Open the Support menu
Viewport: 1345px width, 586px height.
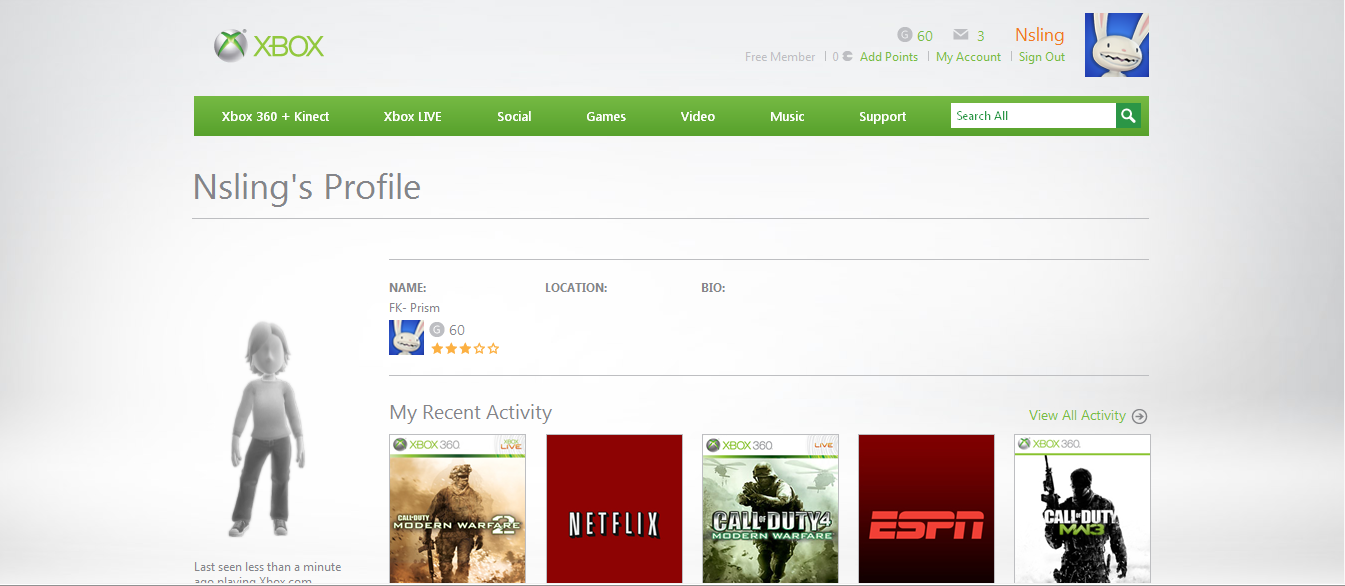[883, 116]
